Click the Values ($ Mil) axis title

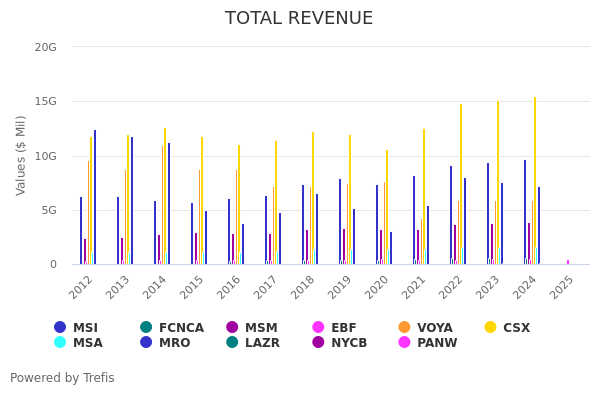click(22, 155)
